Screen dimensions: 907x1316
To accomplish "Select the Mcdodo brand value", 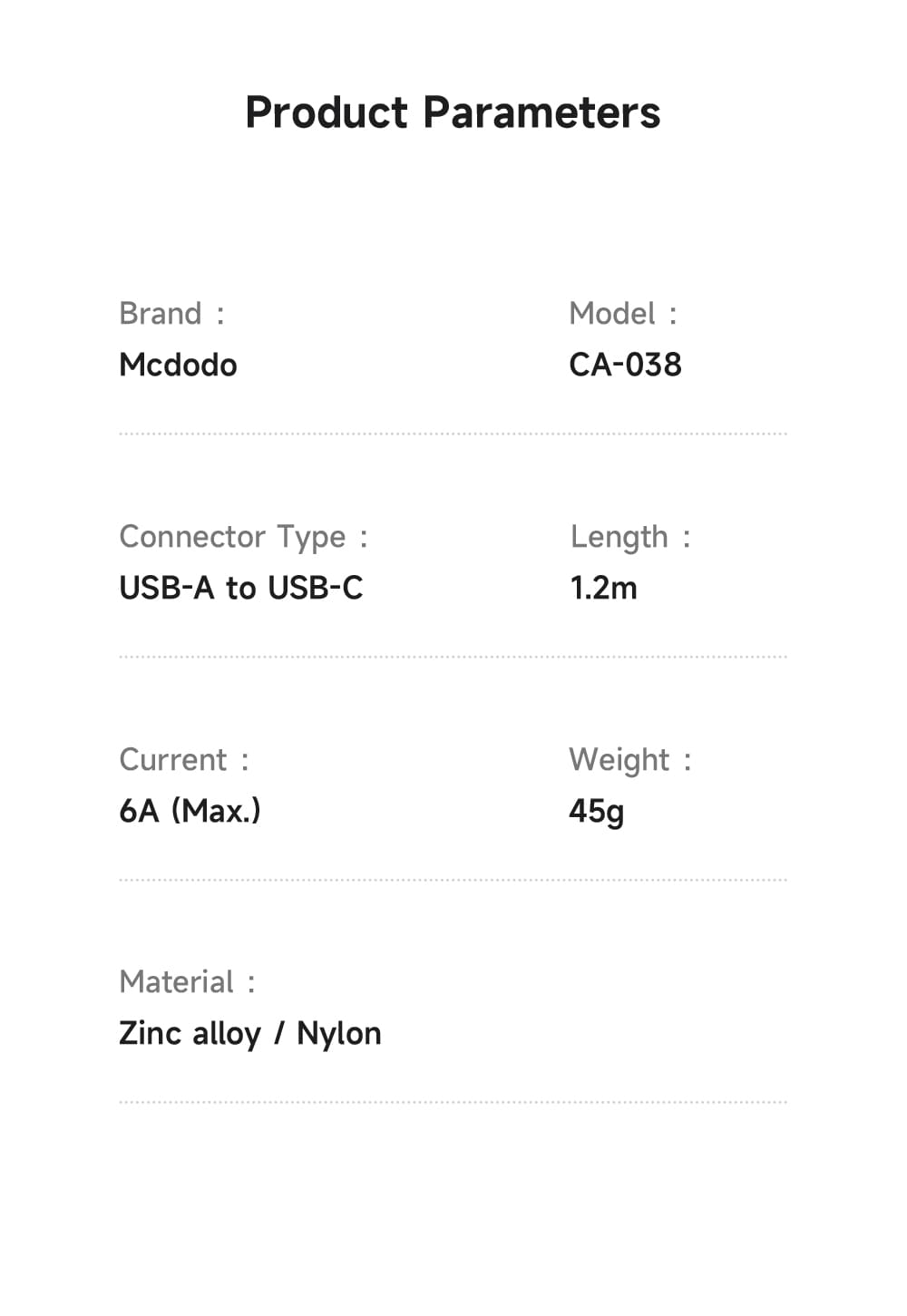I will (179, 365).
